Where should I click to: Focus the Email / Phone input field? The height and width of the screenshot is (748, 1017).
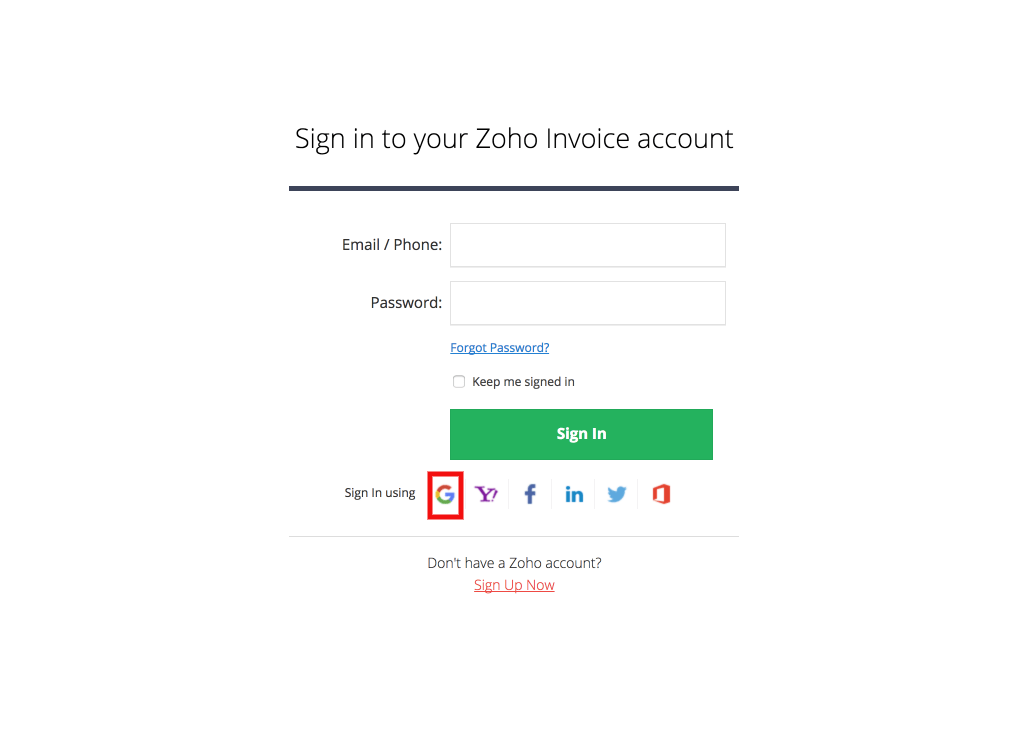pyautogui.click(x=588, y=245)
